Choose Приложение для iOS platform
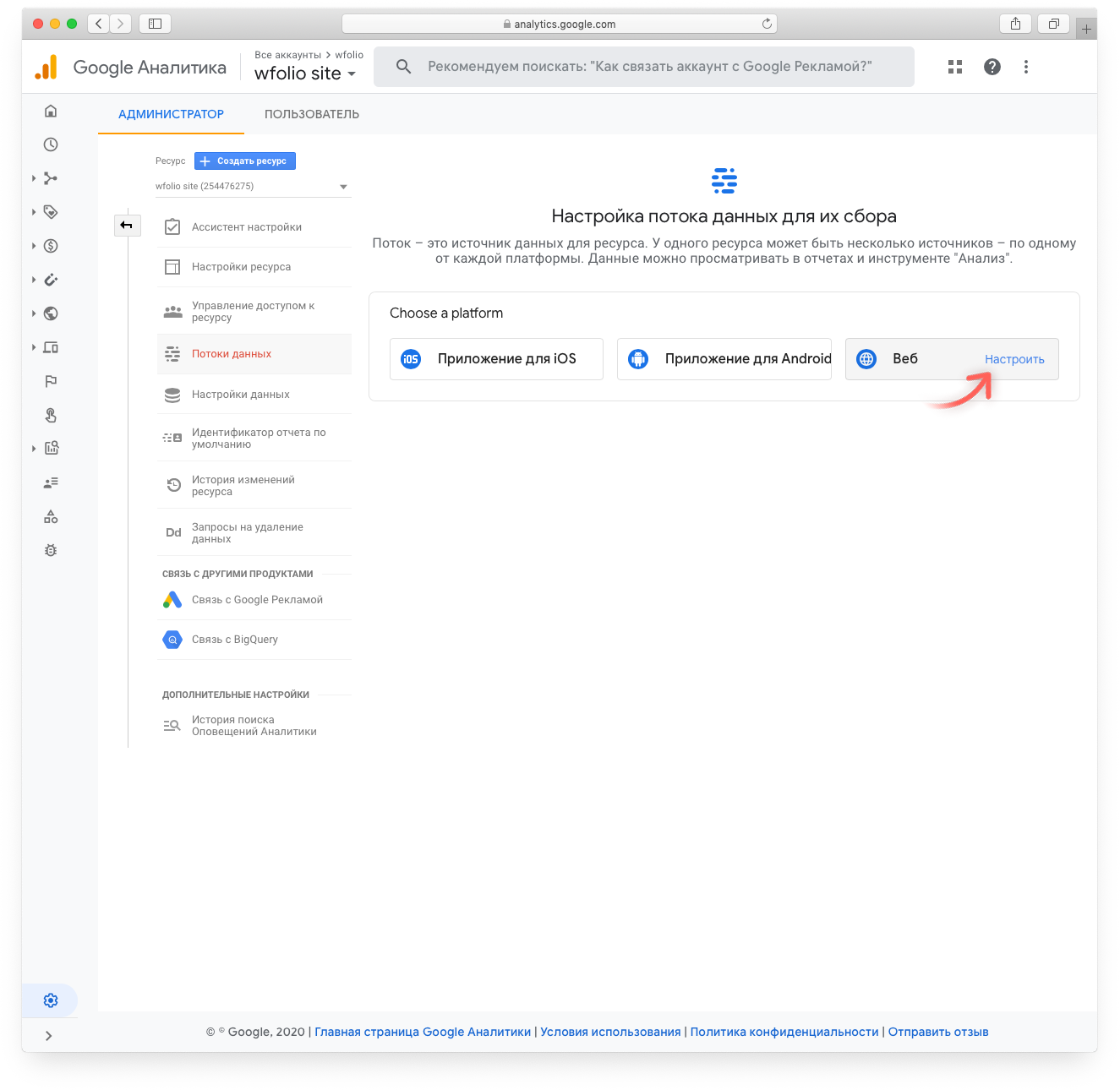 pos(496,359)
